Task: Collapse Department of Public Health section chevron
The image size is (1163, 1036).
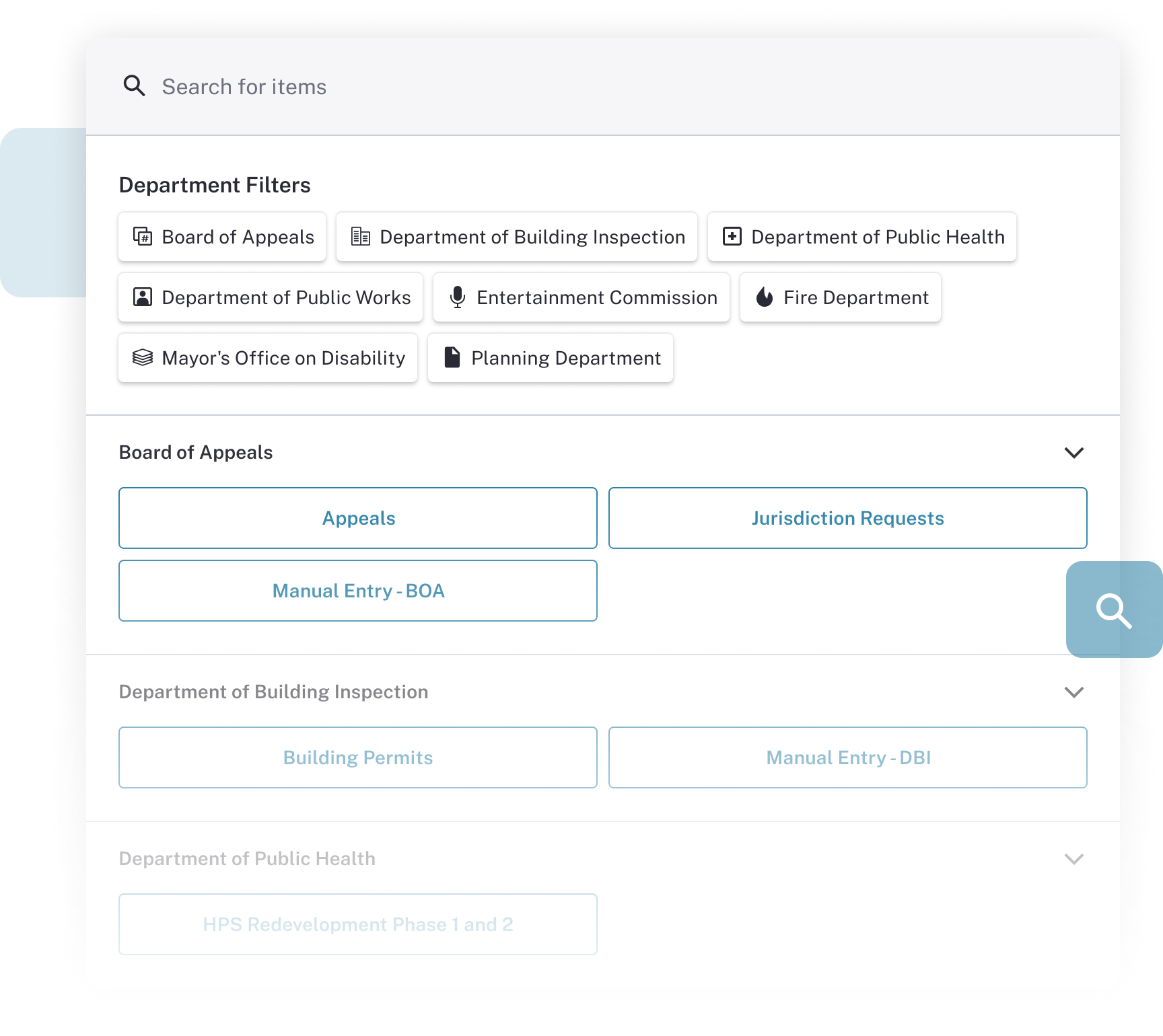Action: pos(1073,859)
